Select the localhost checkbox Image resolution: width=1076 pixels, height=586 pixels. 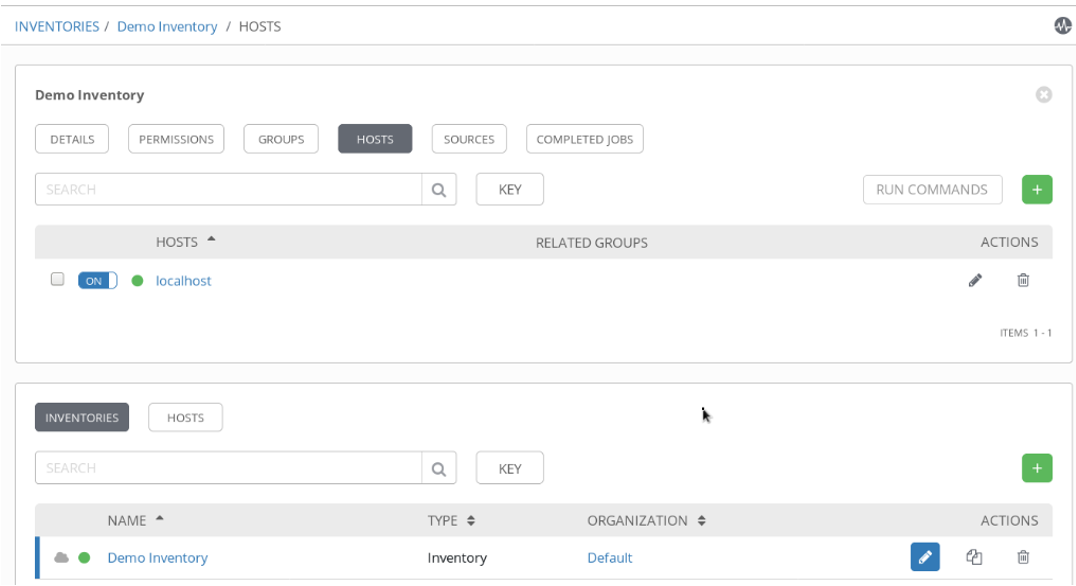(58, 279)
